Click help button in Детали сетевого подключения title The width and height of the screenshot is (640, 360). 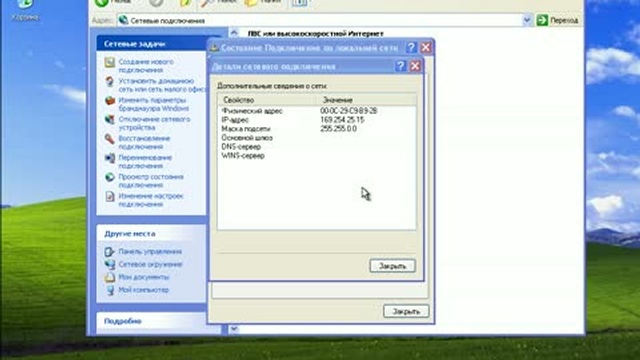point(401,66)
